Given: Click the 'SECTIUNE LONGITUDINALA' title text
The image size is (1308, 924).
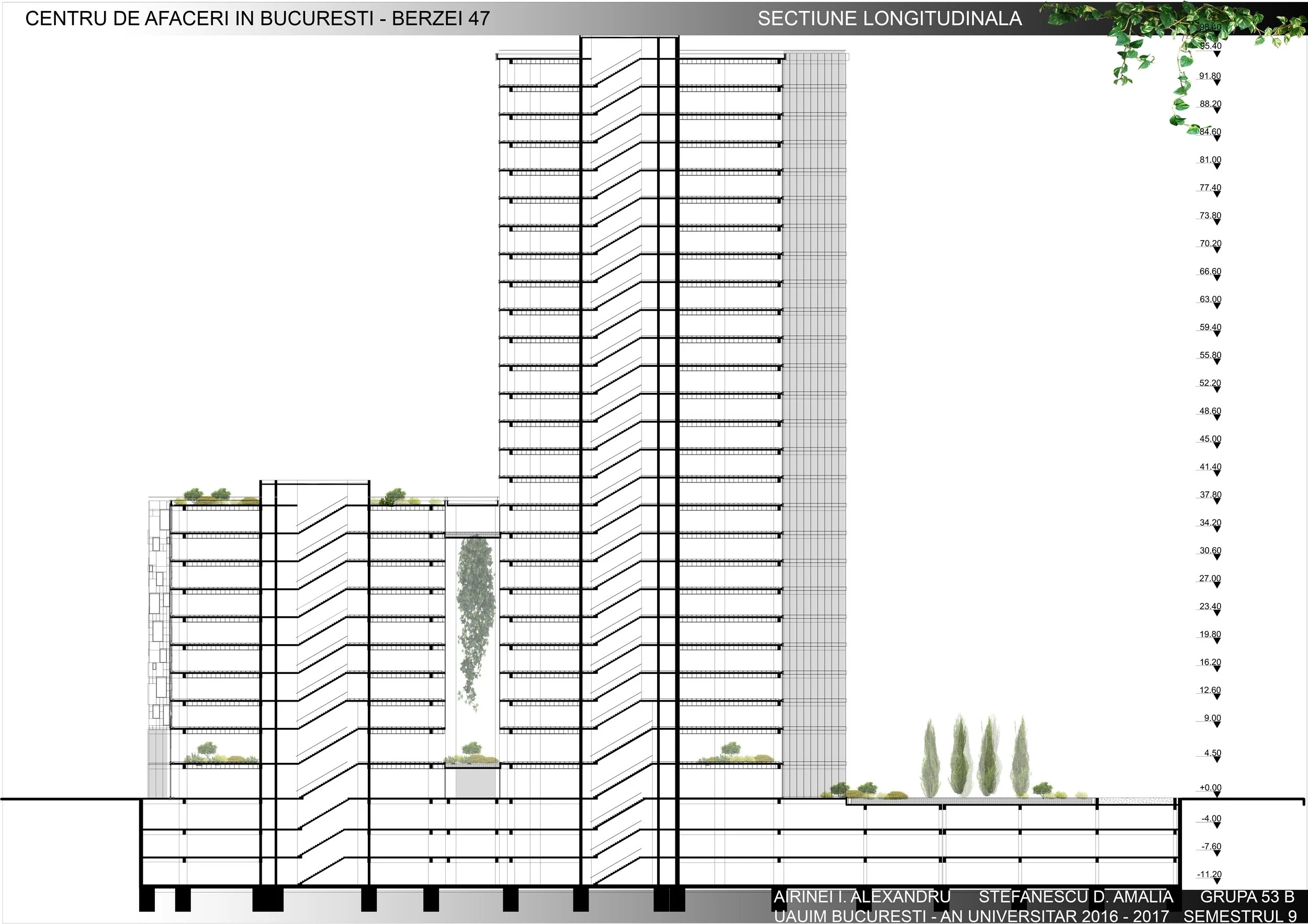Looking at the screenshot, I should 889,19.
